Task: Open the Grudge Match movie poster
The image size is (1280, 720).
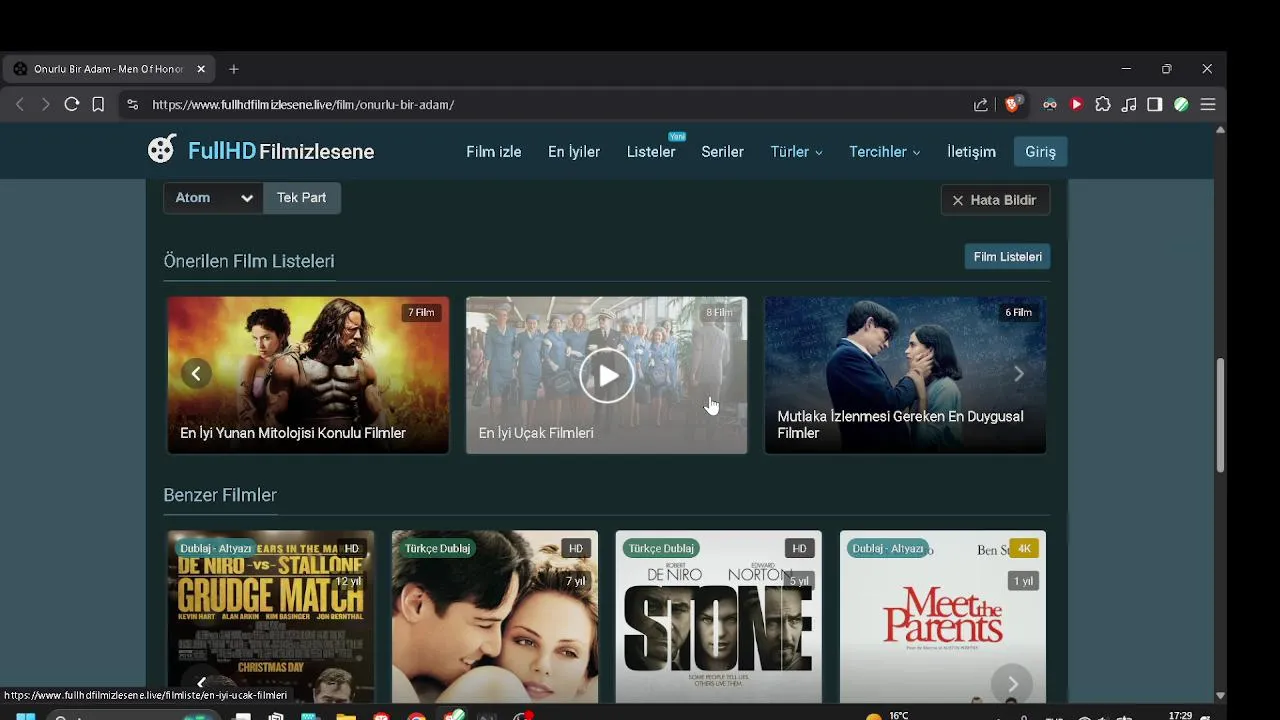Action: [271, 617]
